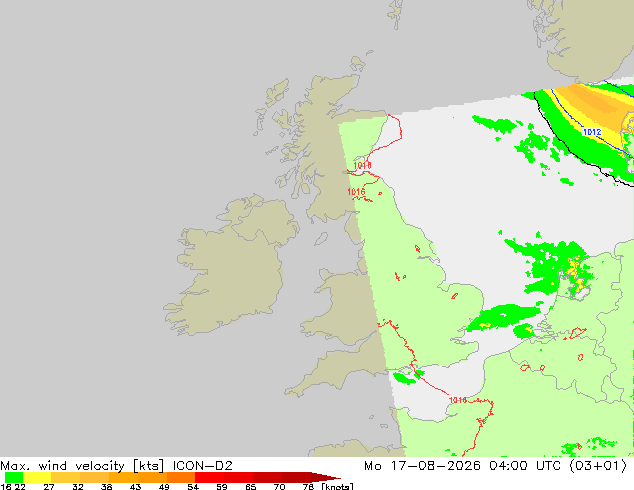
Task: Click the '(03+01)' forecast run text
Action: click(x=598, y=466)
